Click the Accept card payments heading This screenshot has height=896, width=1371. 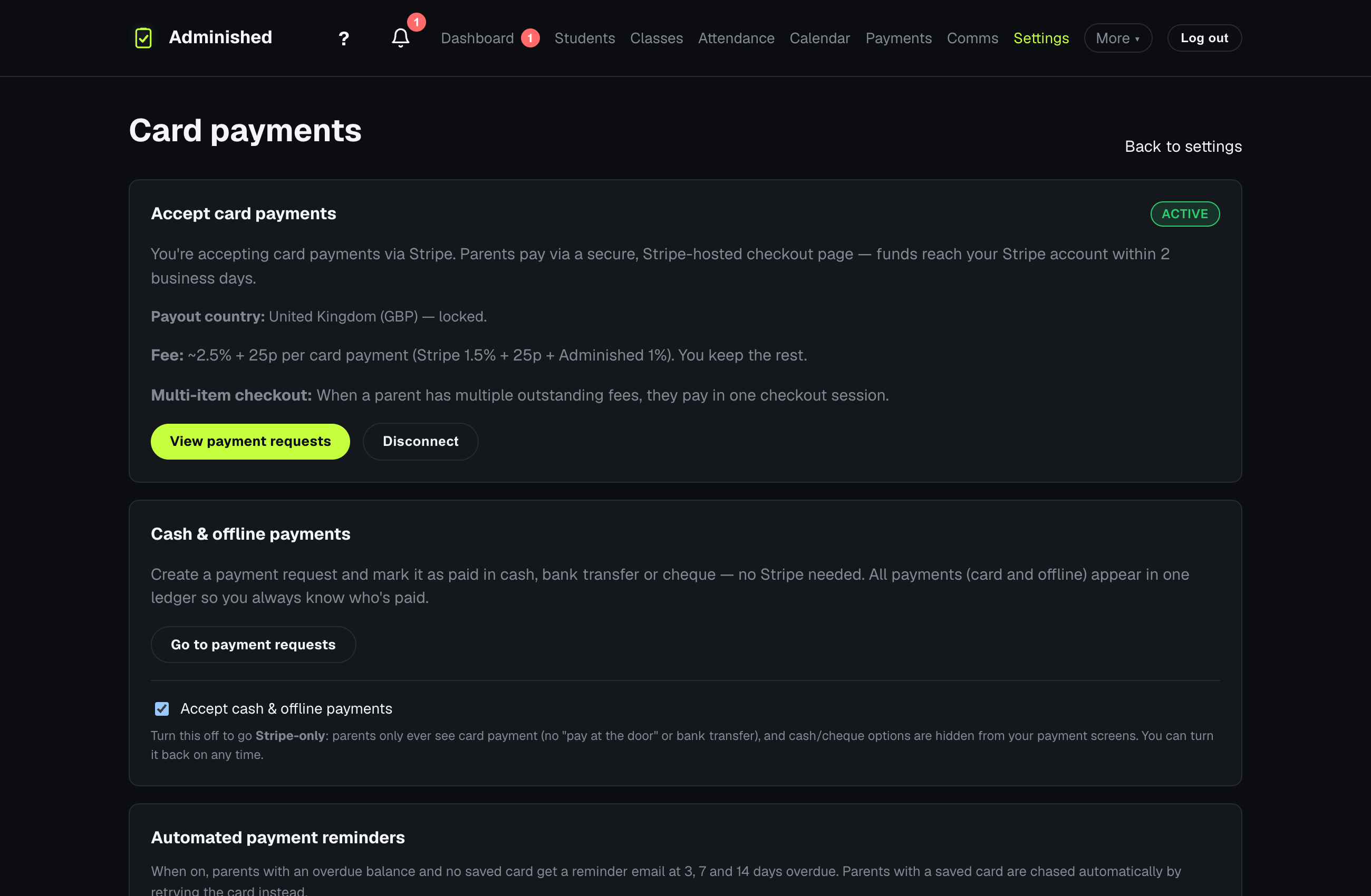tap(243, 213)
